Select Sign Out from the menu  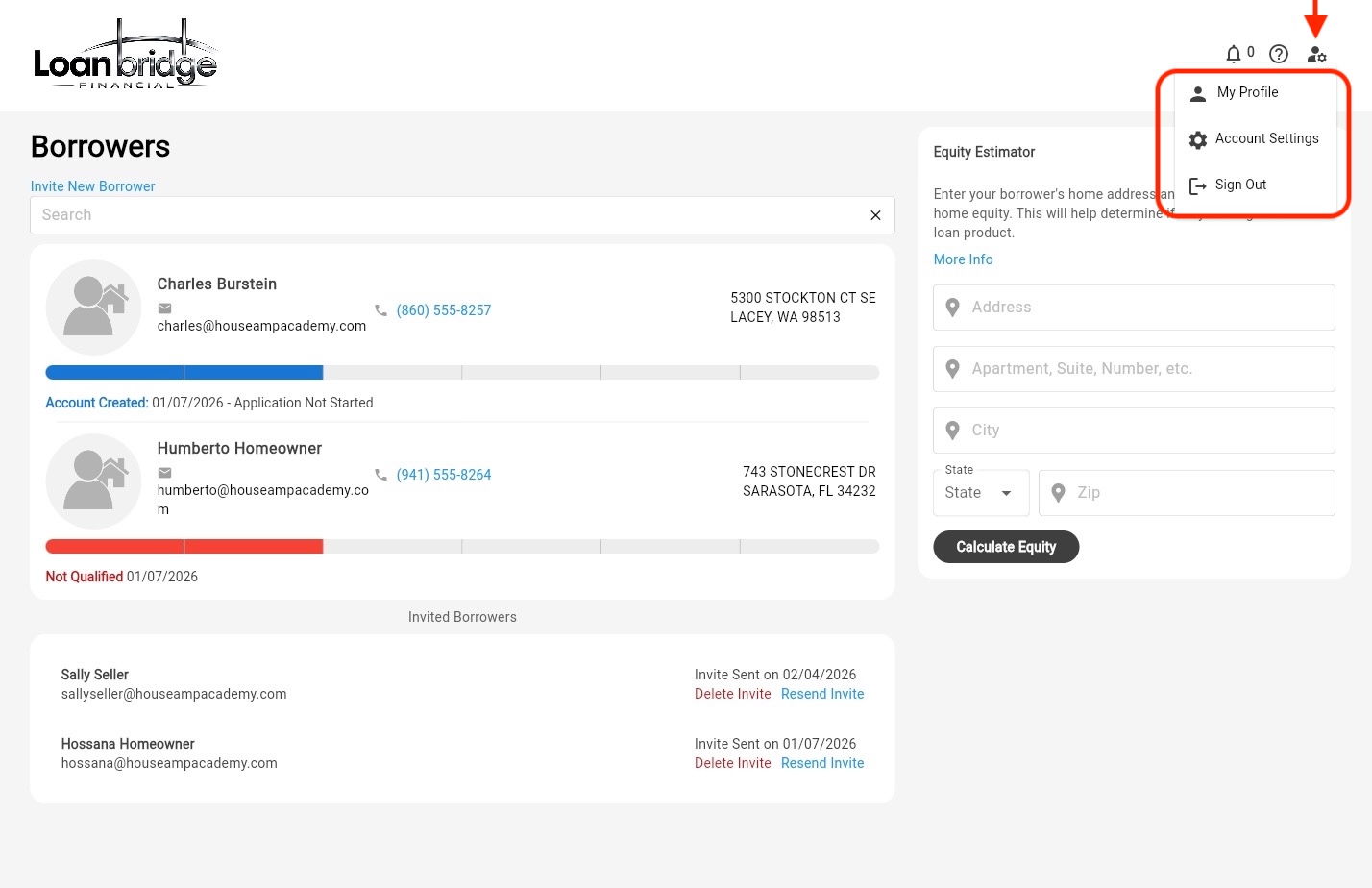coord(1239,185)
